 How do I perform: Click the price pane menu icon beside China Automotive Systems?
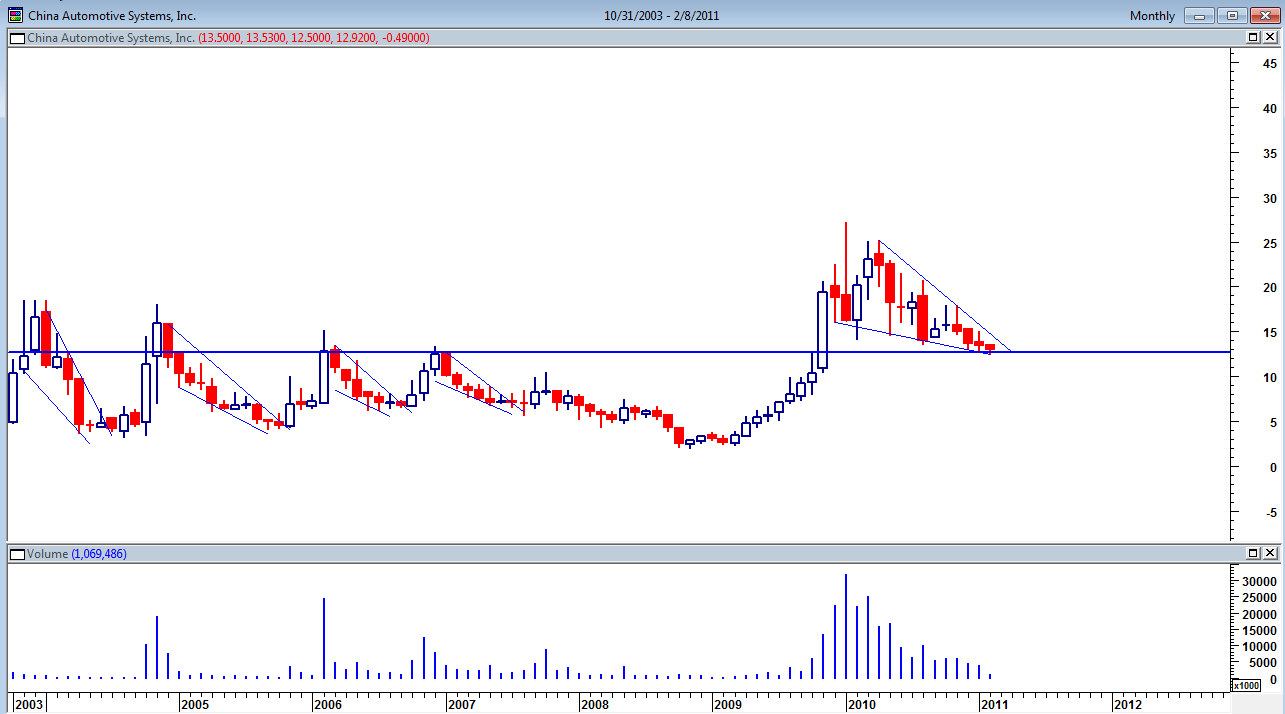(17, 37)
